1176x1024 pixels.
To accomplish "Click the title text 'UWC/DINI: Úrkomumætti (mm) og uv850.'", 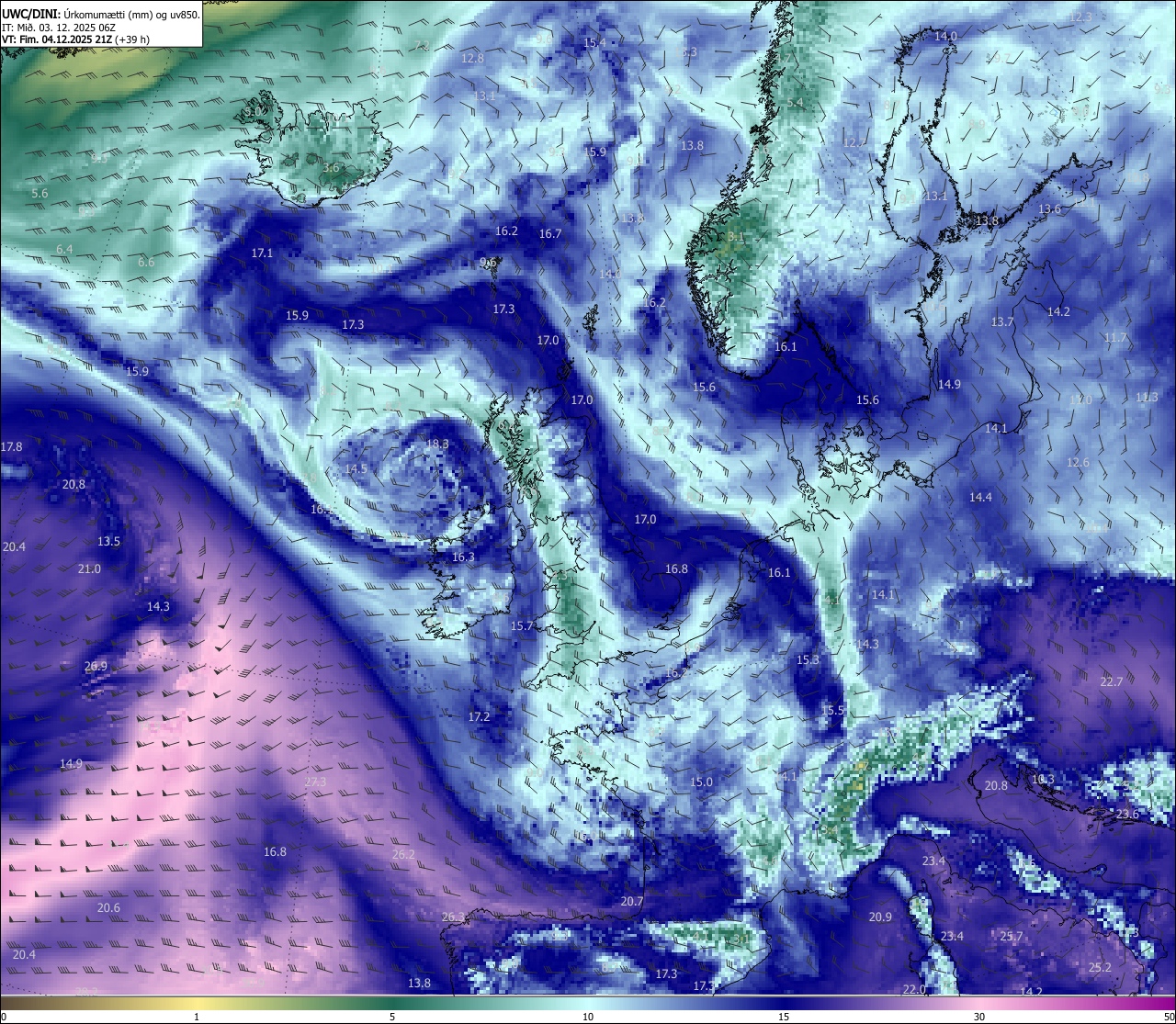I will (101, 14).
